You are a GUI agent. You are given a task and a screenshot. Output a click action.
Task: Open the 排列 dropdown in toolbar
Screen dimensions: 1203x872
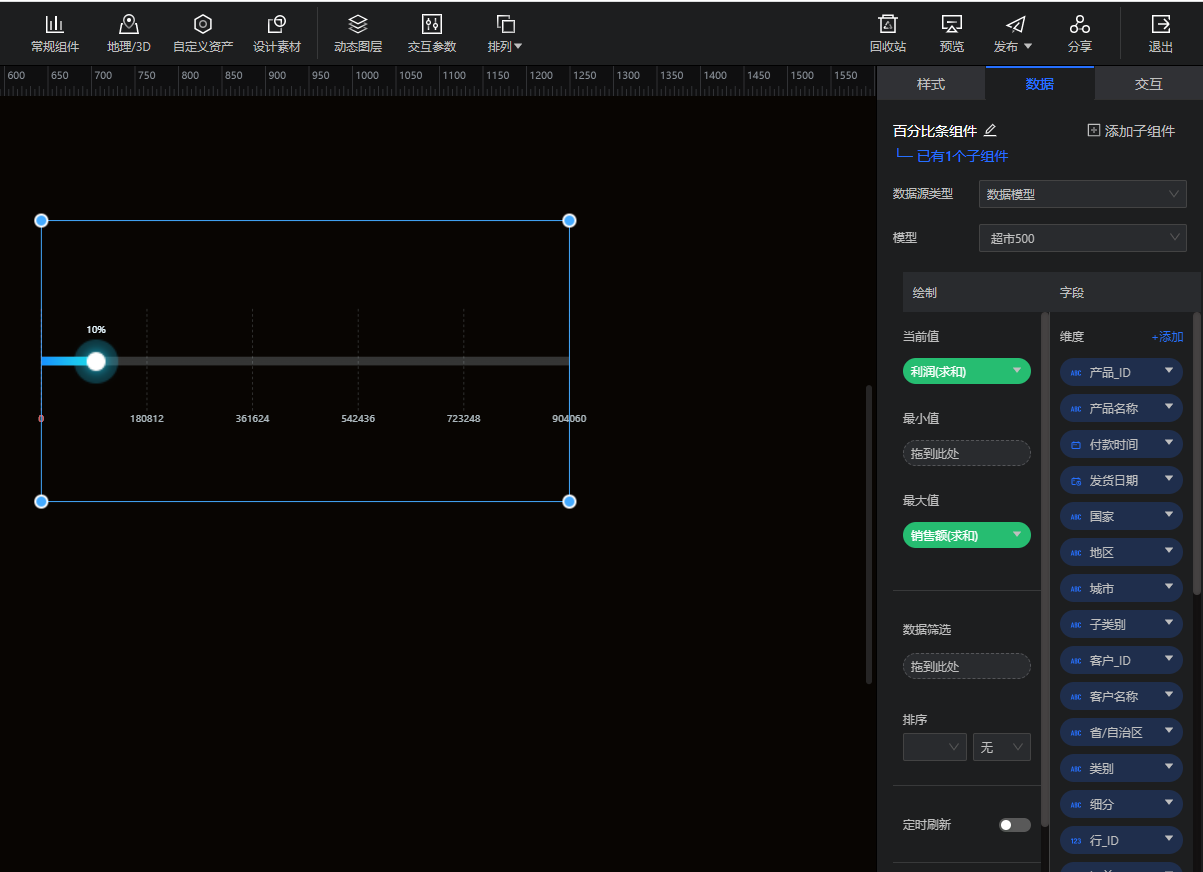click(505, 34)
